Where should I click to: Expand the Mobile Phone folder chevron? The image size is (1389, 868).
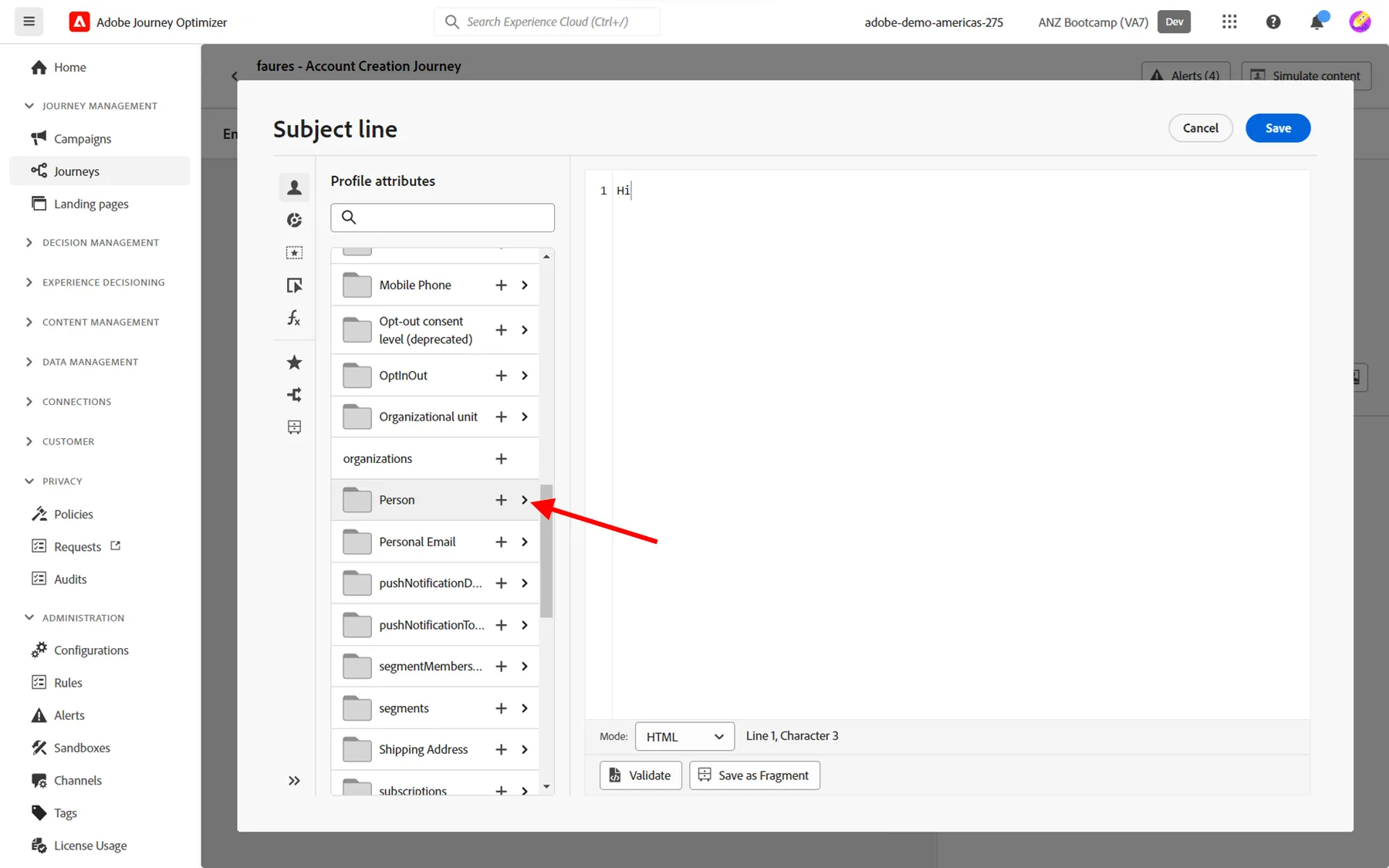(x=525, y=285)
